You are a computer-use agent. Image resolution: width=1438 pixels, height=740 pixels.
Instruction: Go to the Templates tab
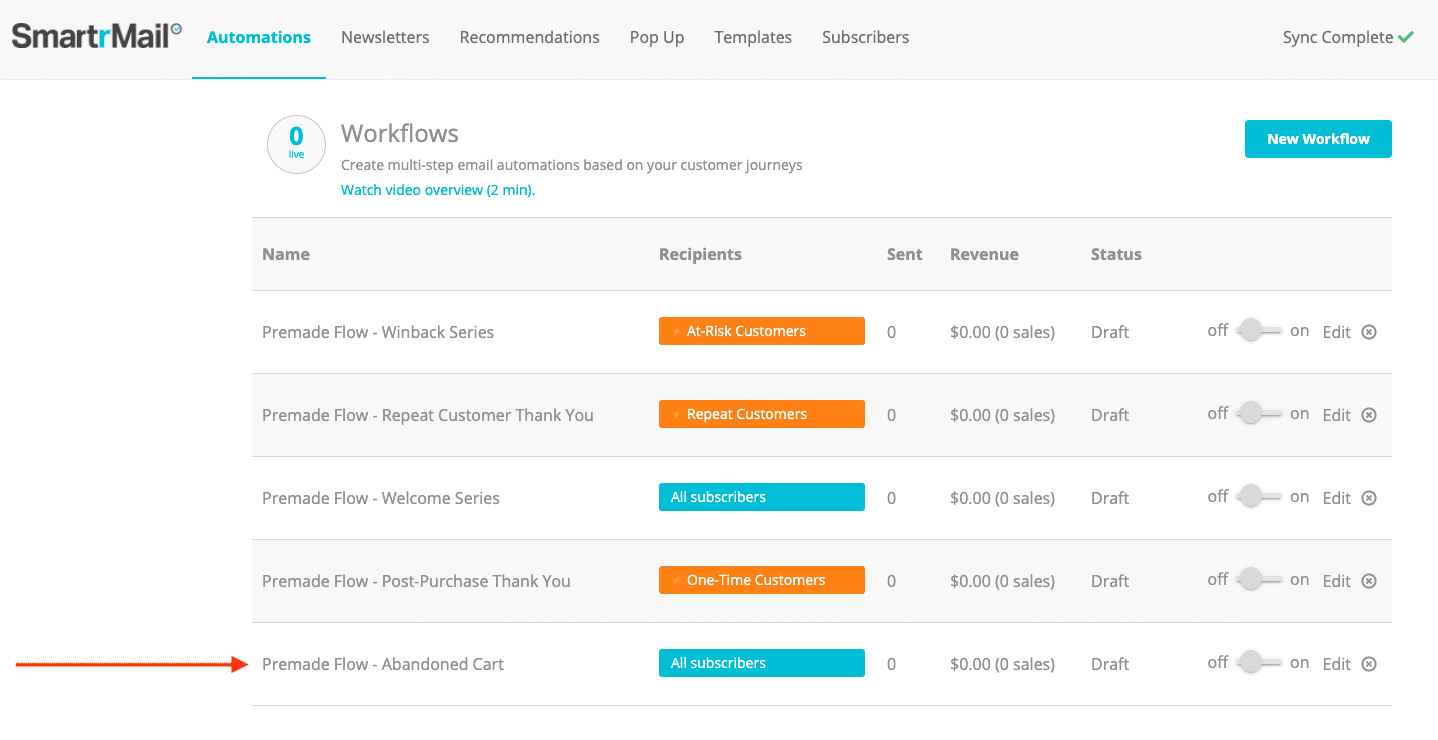pos(753,37)
